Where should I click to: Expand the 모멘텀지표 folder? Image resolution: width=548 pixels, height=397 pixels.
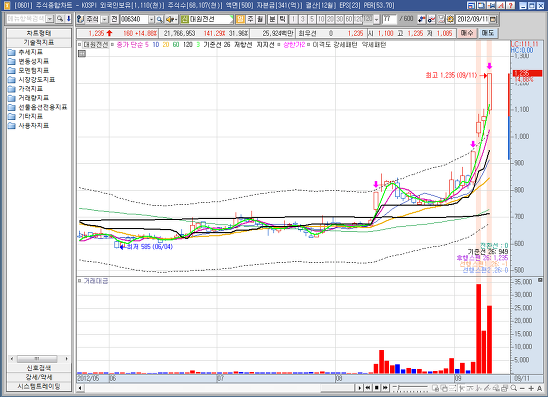tap(29, 70)
